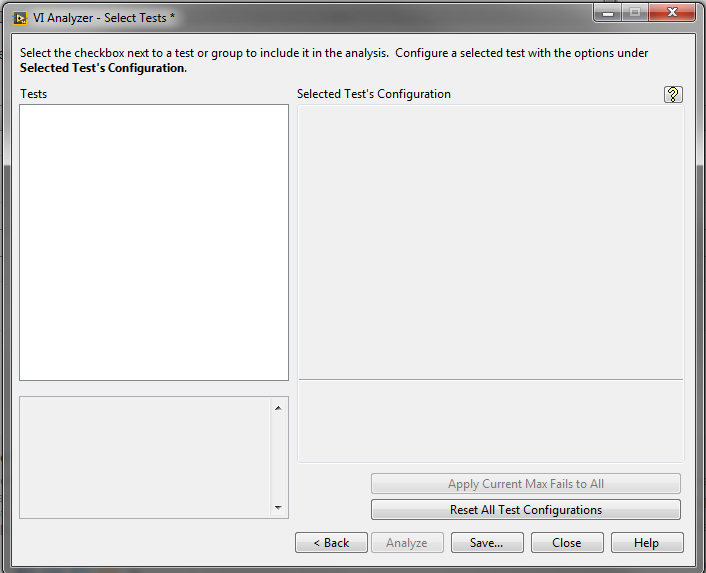Go to previous step with Back button

pyautogui.click(x=331, y=542)
